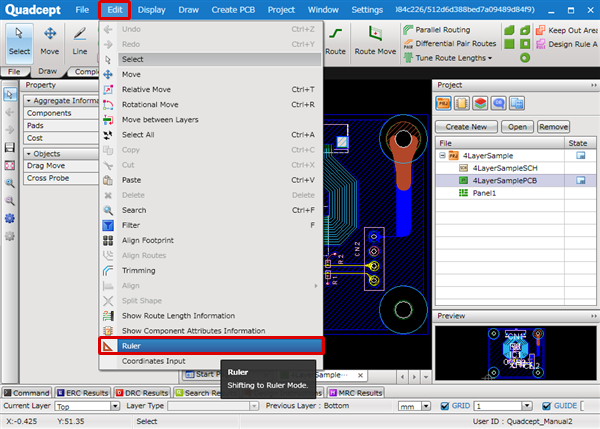Choose Move between Layers menu entry
This screenshot has height=429, width=600.
click(211, 120)
